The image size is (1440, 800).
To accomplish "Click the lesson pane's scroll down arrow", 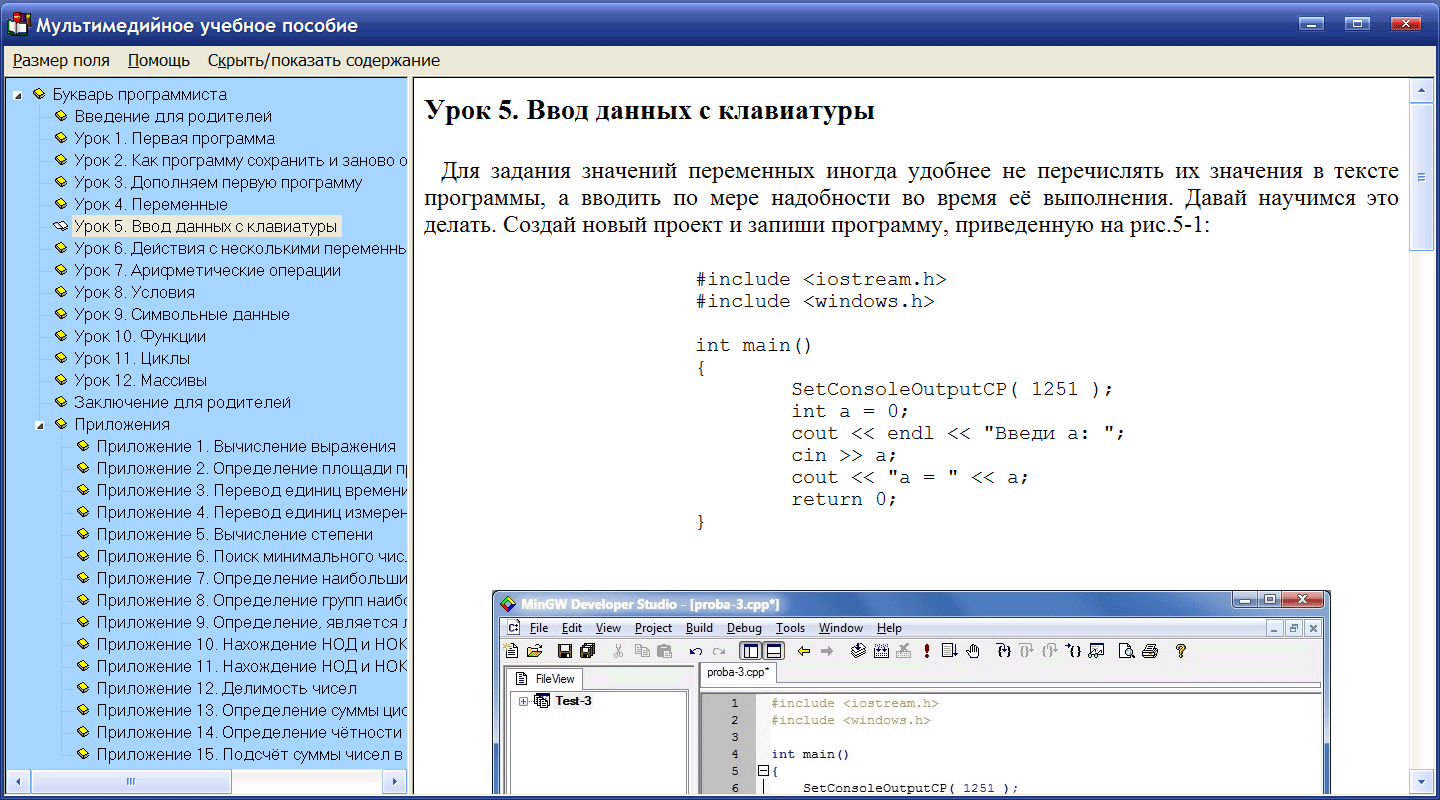I will click(1421, 780).
